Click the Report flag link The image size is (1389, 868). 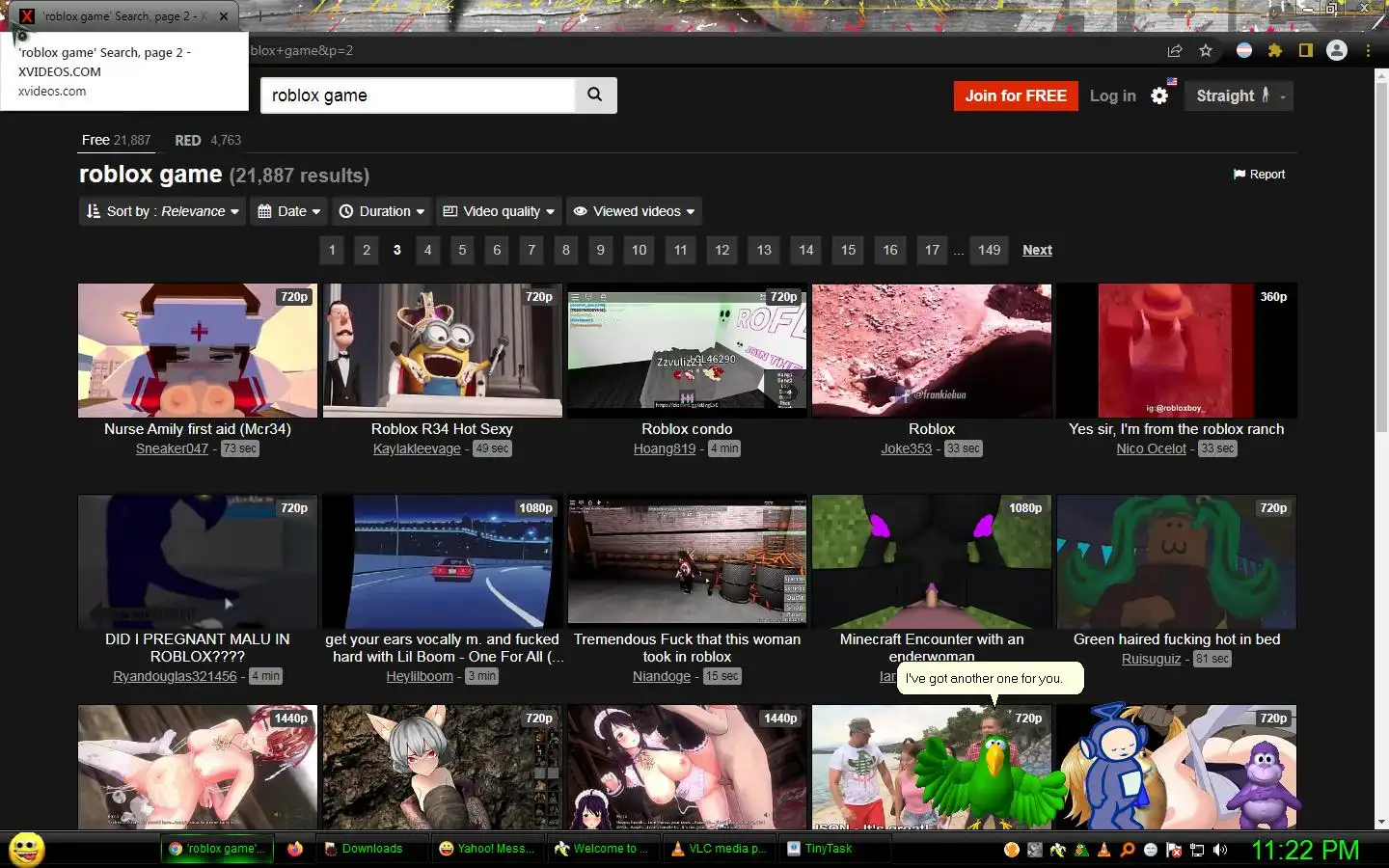pyautogui.click(x=1259, y=175)
